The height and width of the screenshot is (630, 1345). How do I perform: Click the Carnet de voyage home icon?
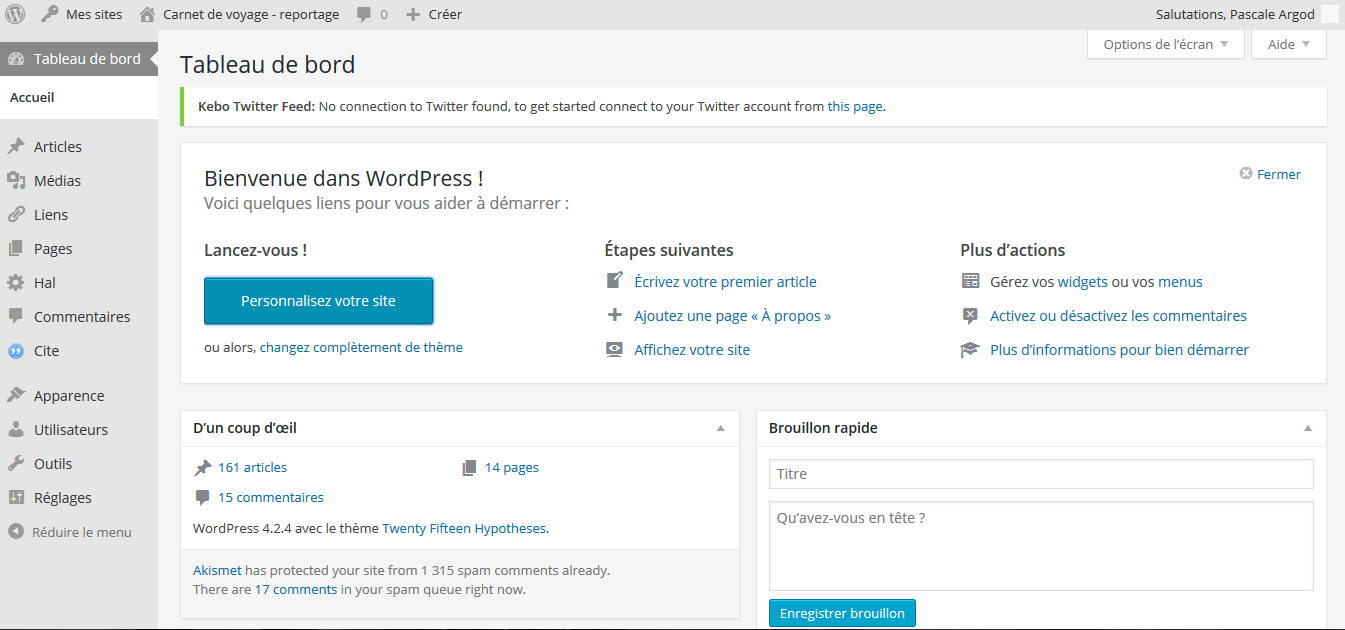pos(147,14)
